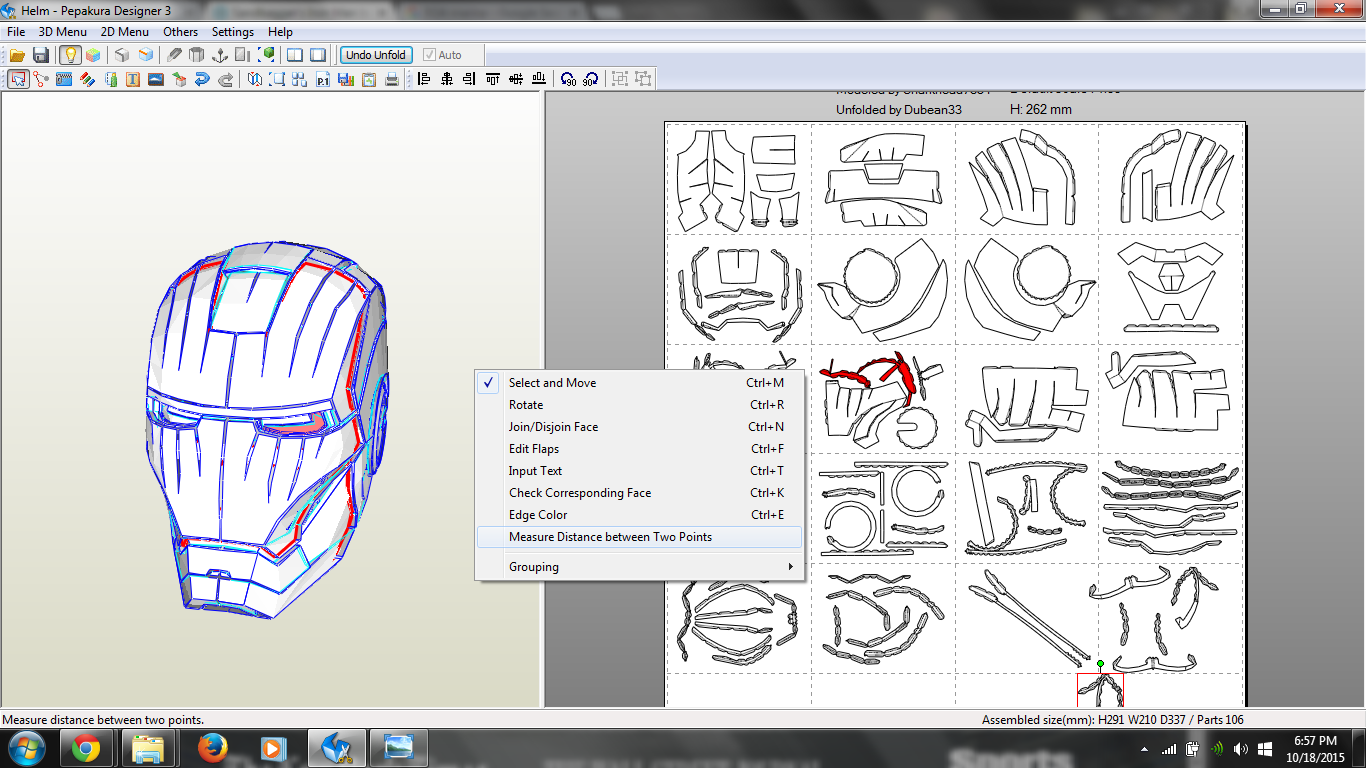Select the T Input Text tool
The image size is (1366, 768).
[133, 79]
